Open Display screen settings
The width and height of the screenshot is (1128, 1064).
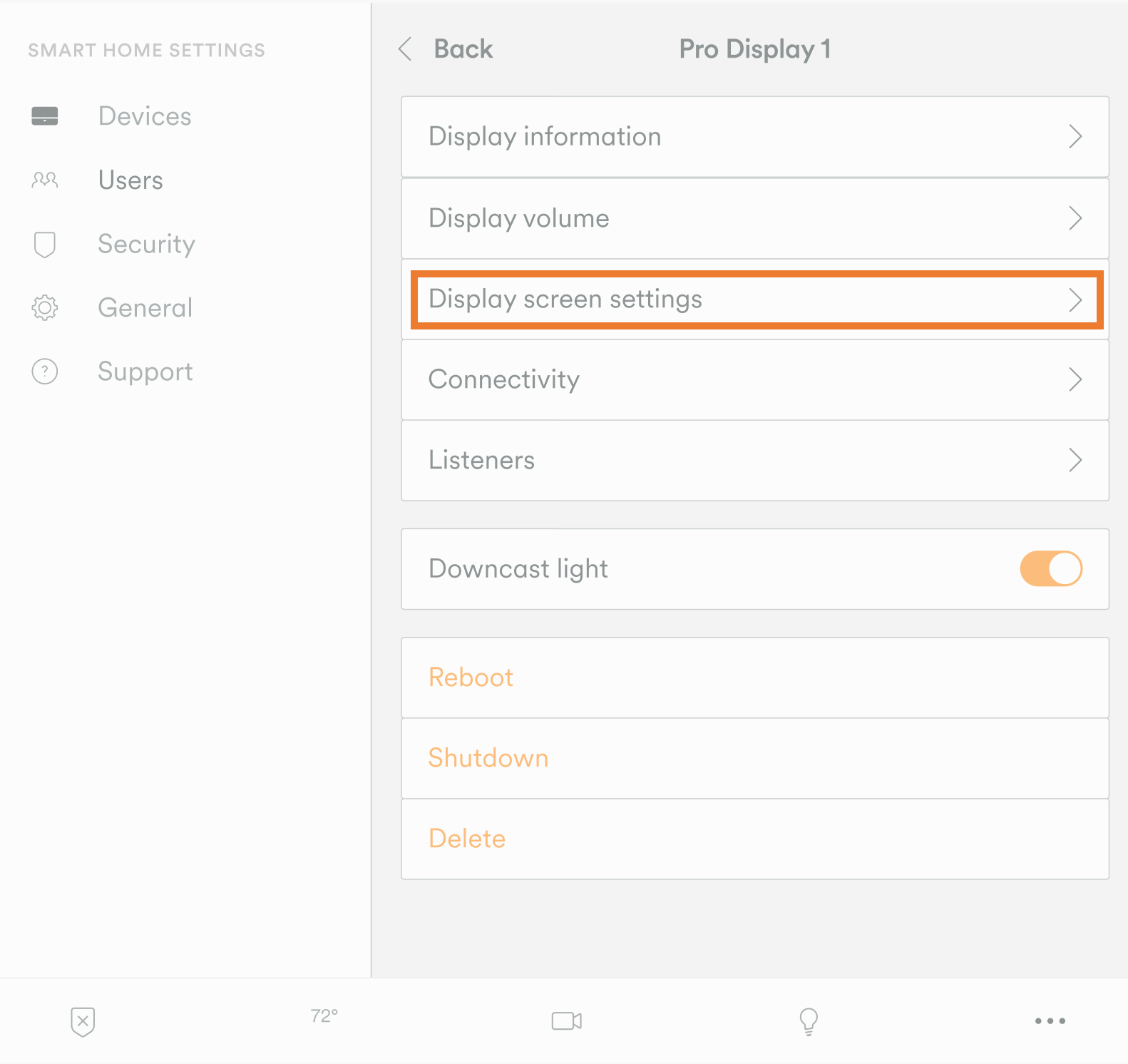tap(756, 300)
